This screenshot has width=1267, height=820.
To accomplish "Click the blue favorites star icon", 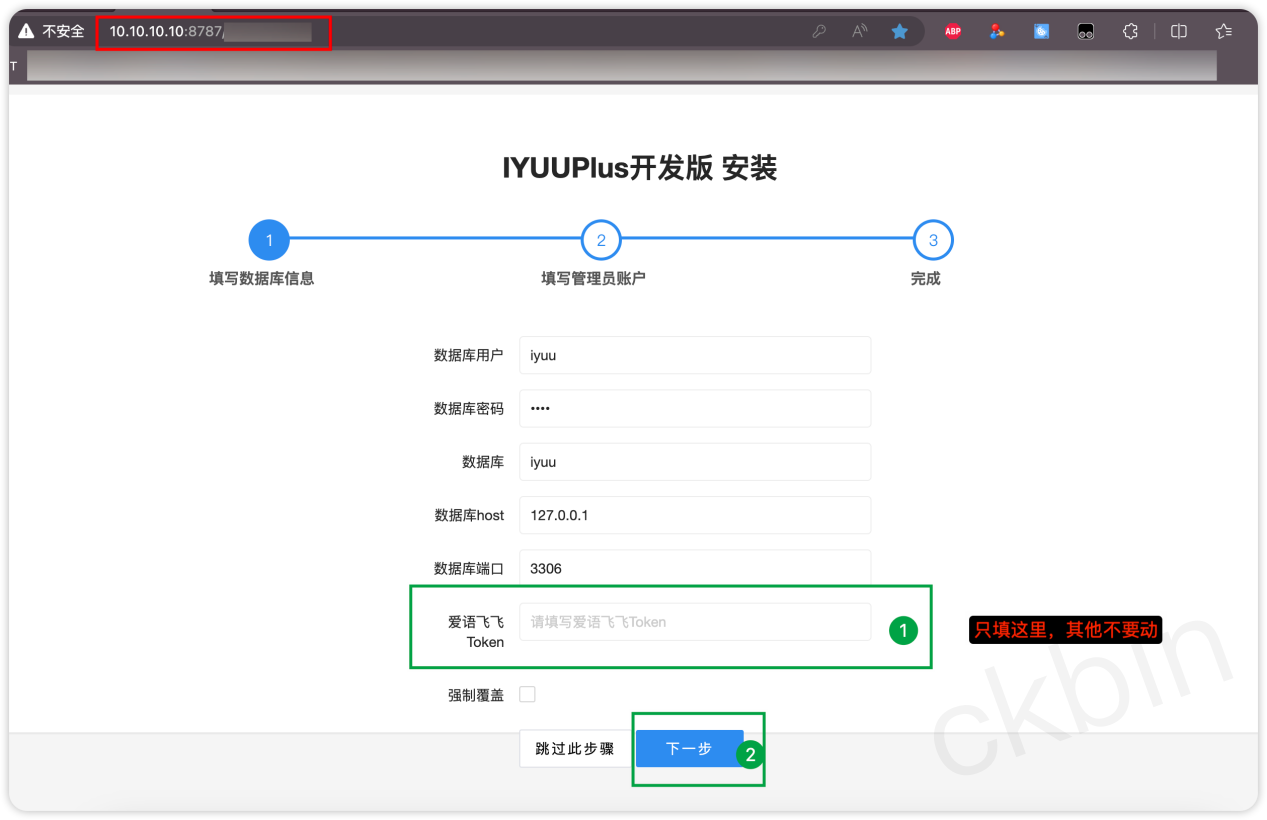I will (x=899, y=32).
